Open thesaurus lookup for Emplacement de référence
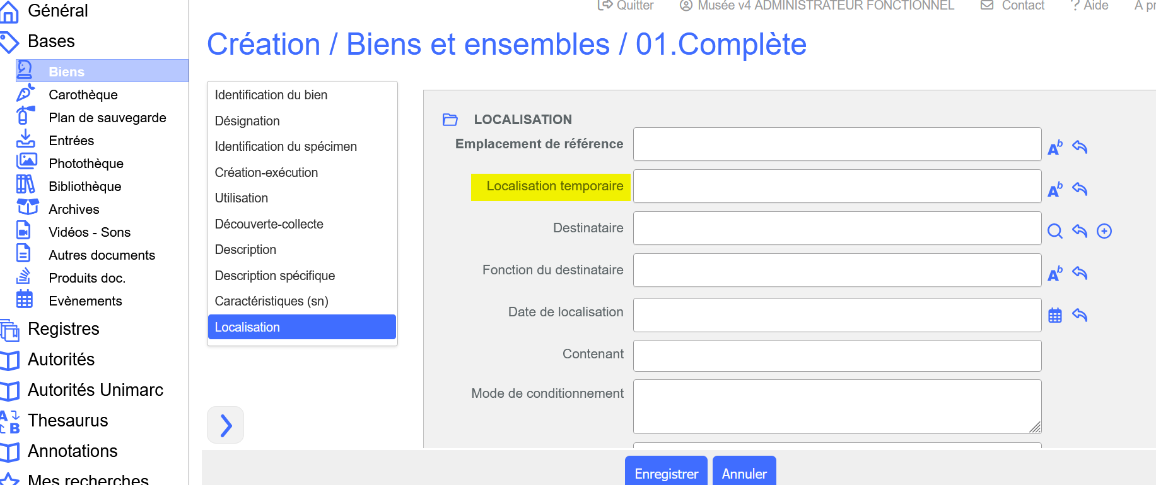This screenshot has height=485, width=1156. click(x=1055, y=148)
